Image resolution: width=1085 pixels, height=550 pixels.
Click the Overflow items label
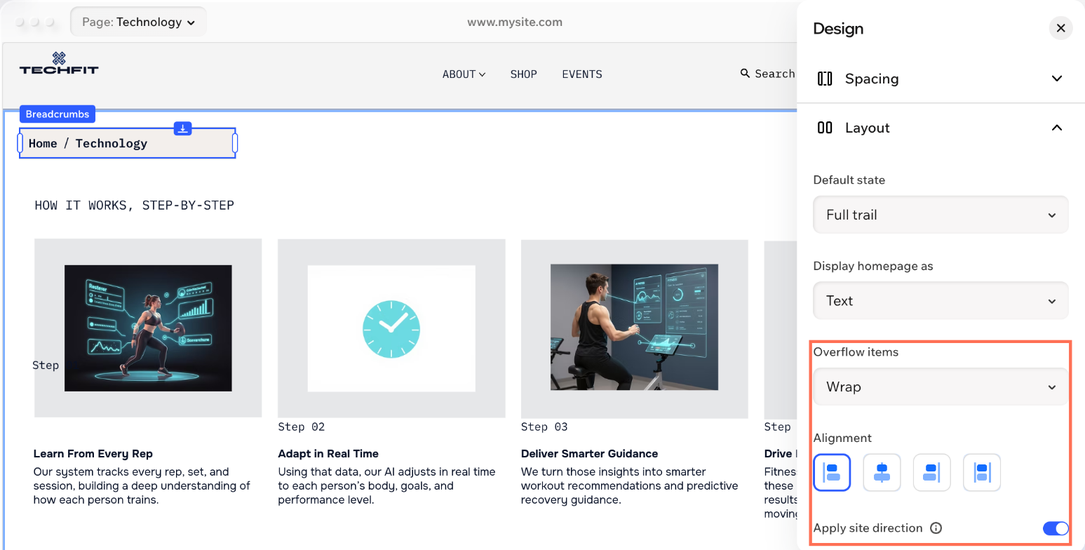pos(856,352)
